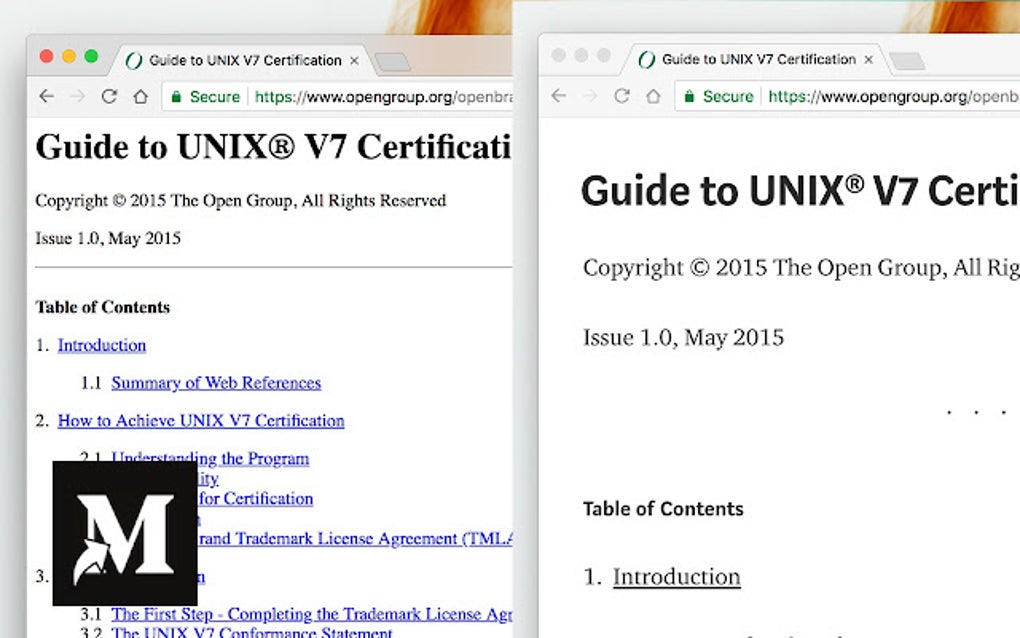The height and width of the screenshot is (638, 1020).
Task: Select the Guide to UNIX V7 Certification tab in the left window
Action: pyautogui.click(x=244, y=60)
